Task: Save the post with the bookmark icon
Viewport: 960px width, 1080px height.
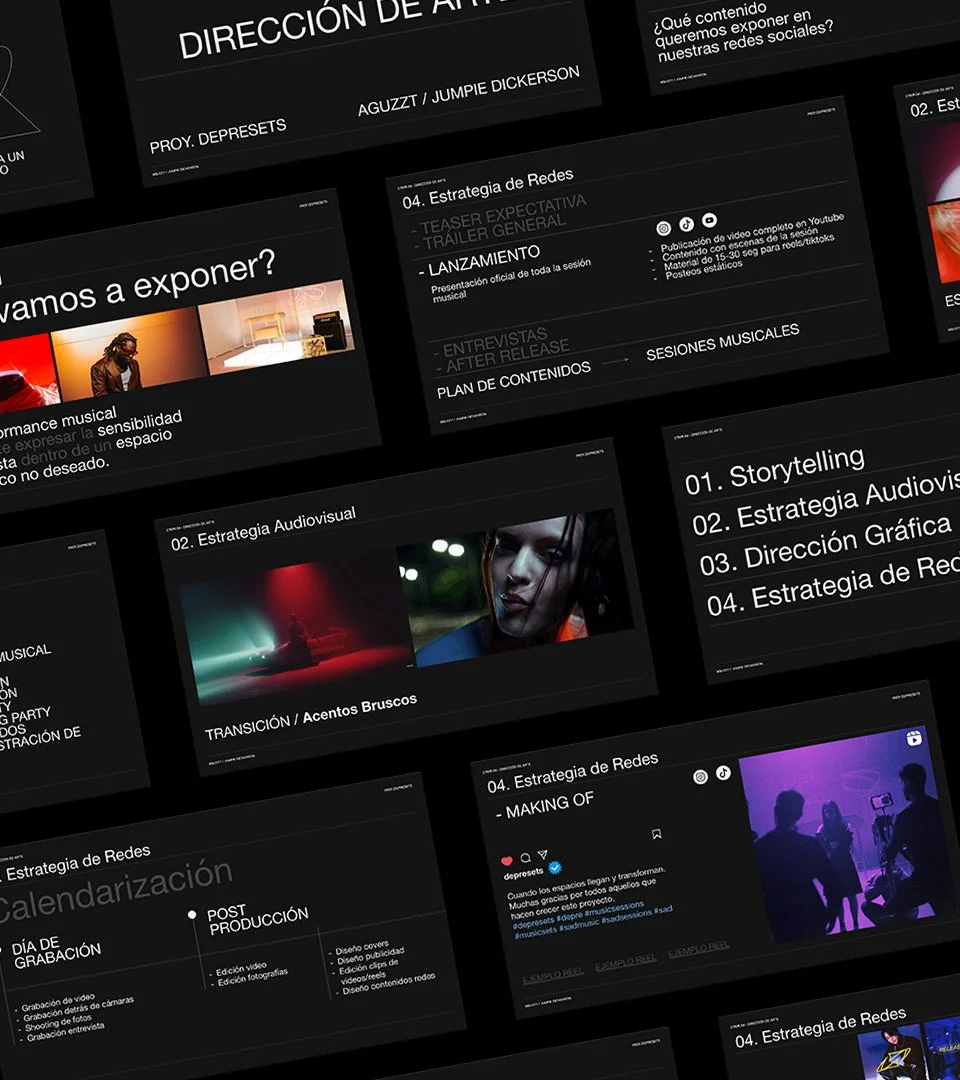Action: [657, 834]
